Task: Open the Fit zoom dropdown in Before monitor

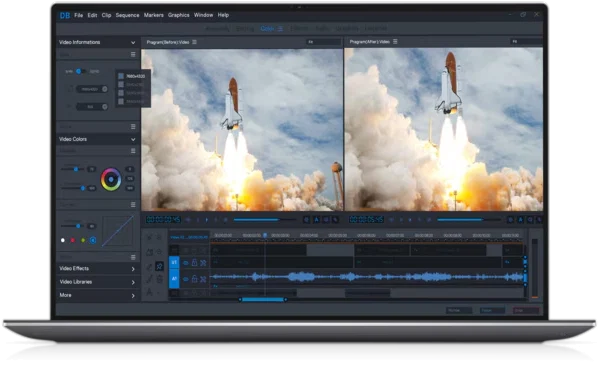Action: click(x=323, y=42)
